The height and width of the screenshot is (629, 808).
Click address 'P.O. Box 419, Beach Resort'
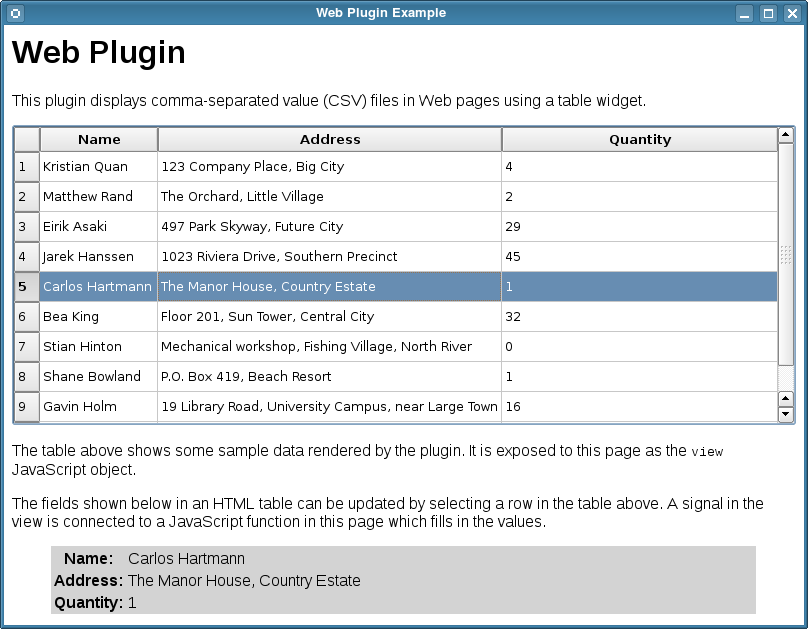click(x=330, y=376)
